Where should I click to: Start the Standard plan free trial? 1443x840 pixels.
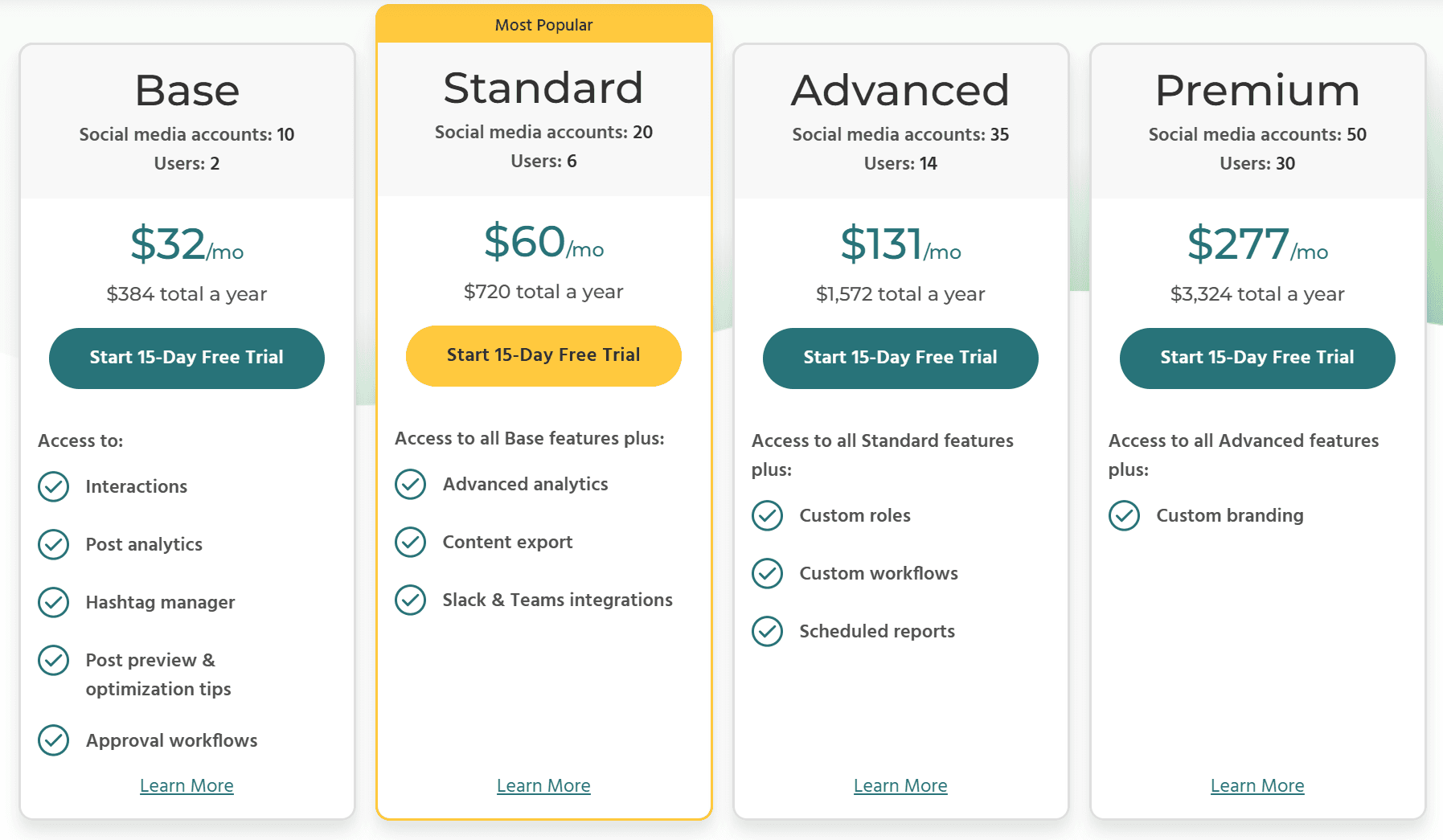[543, 355]
